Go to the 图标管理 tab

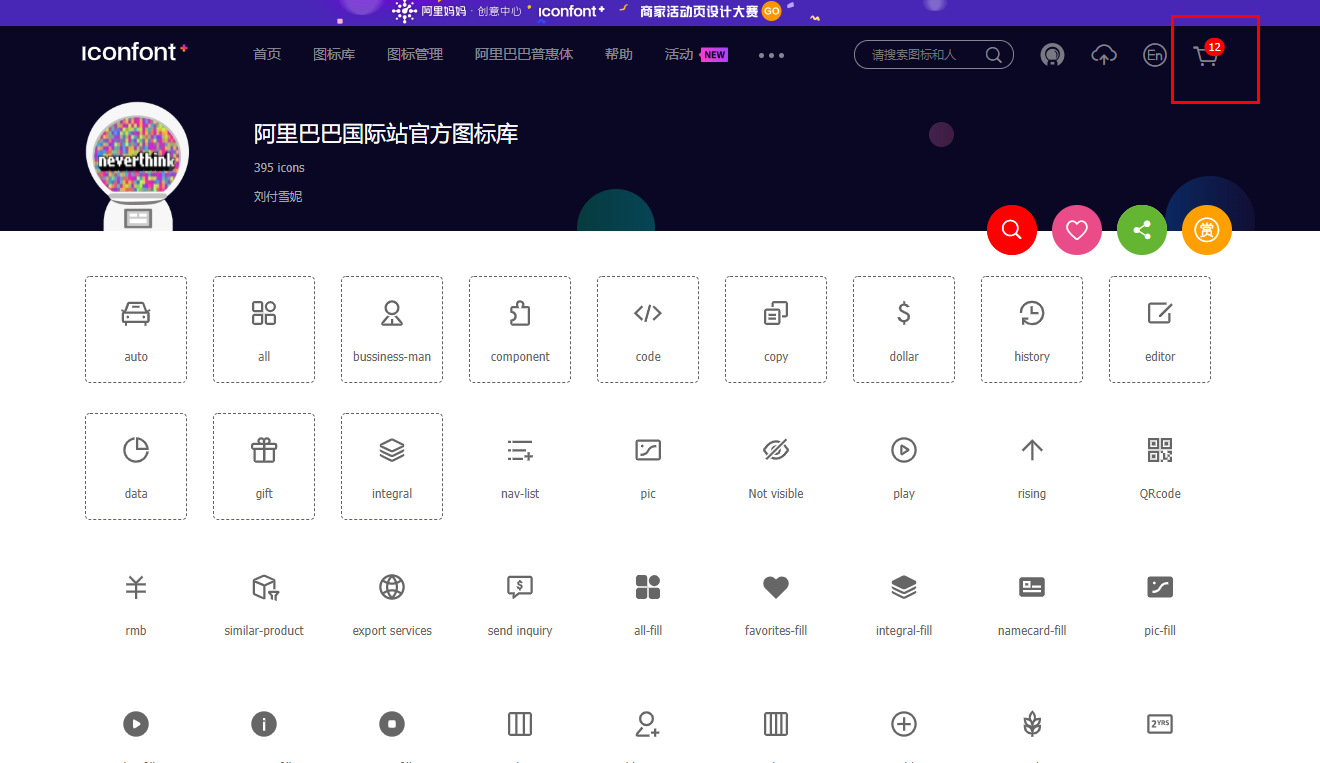(x=414, y=55)
